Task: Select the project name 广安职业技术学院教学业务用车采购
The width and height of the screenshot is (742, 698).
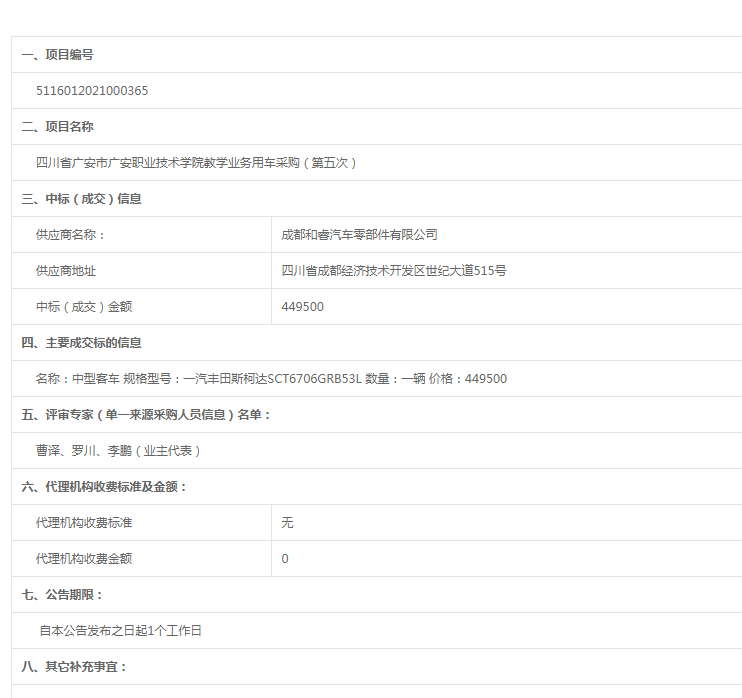Action: coord(196,163)
